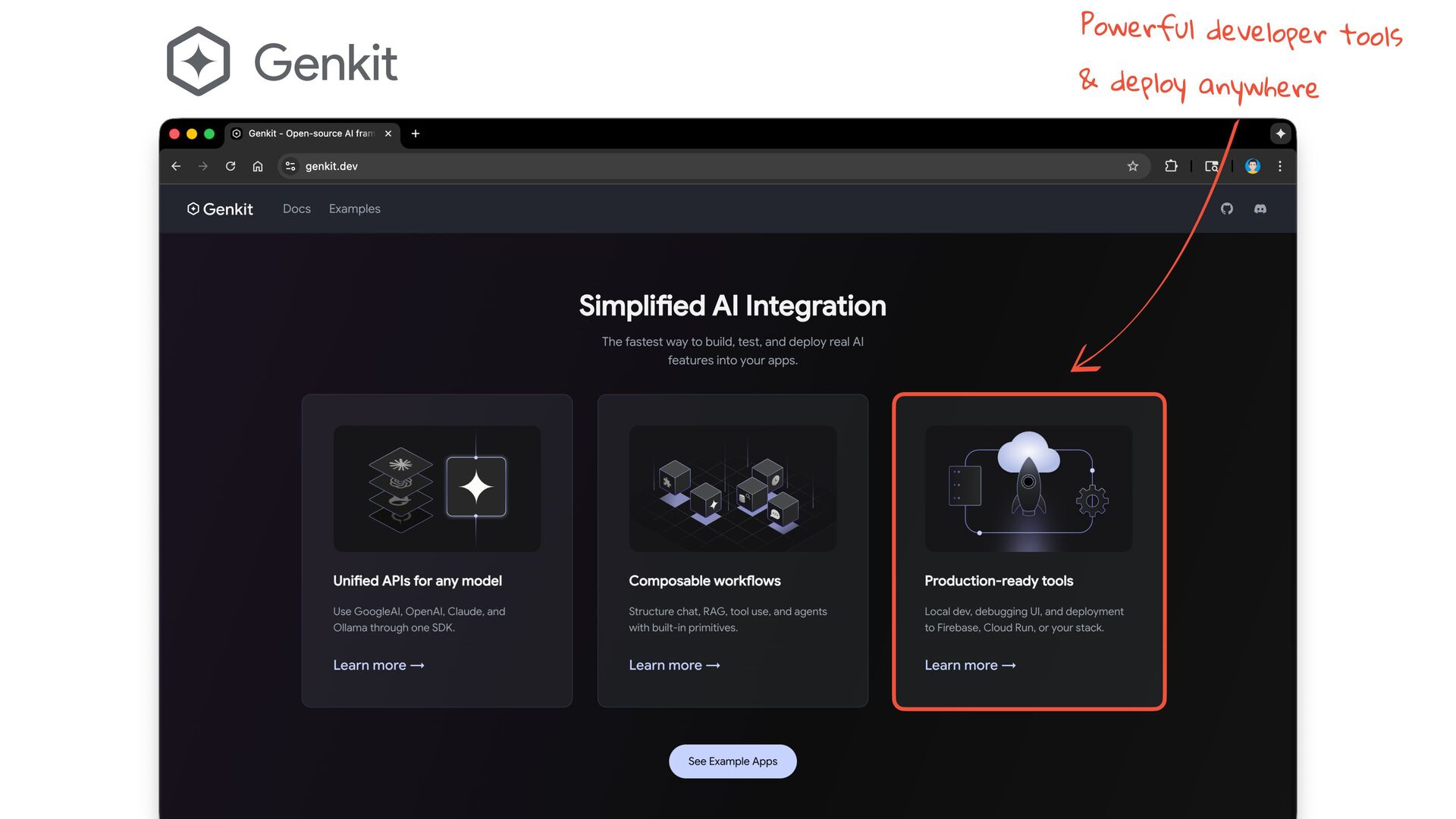The height and width of the screenshot is (819, 1456).
Task: Open the Examples navigation item
Action: click(355, 209)
